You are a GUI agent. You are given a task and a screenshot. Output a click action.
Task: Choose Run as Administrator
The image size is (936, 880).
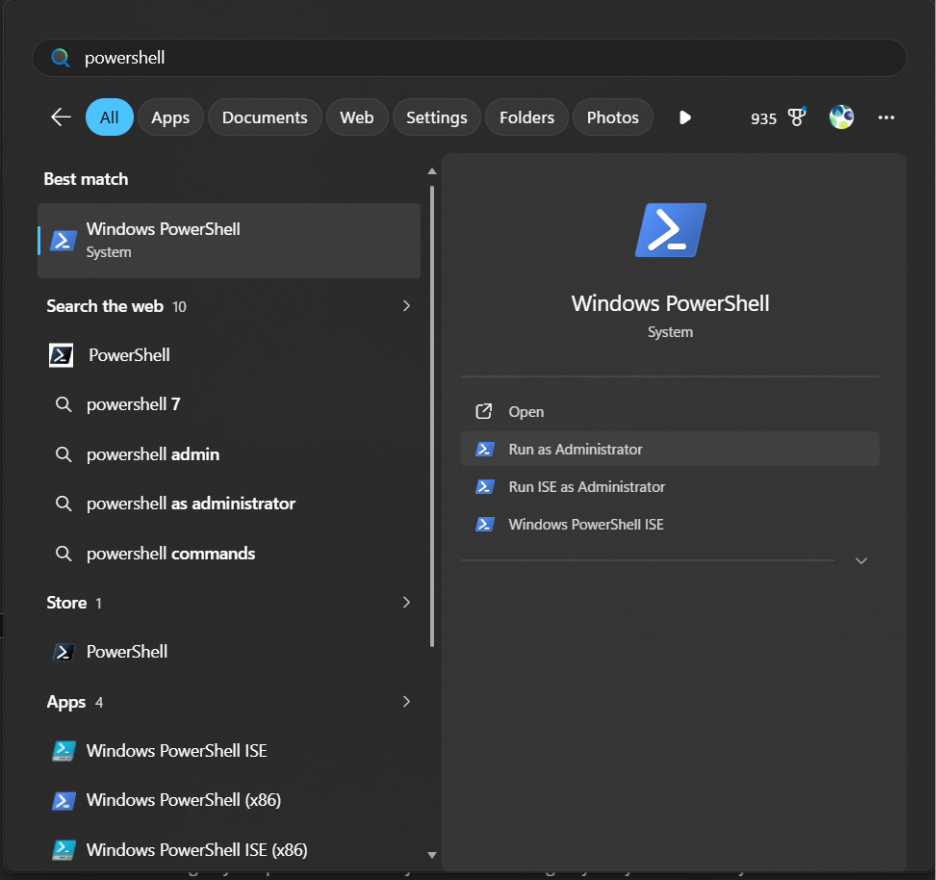pos(670,449)
